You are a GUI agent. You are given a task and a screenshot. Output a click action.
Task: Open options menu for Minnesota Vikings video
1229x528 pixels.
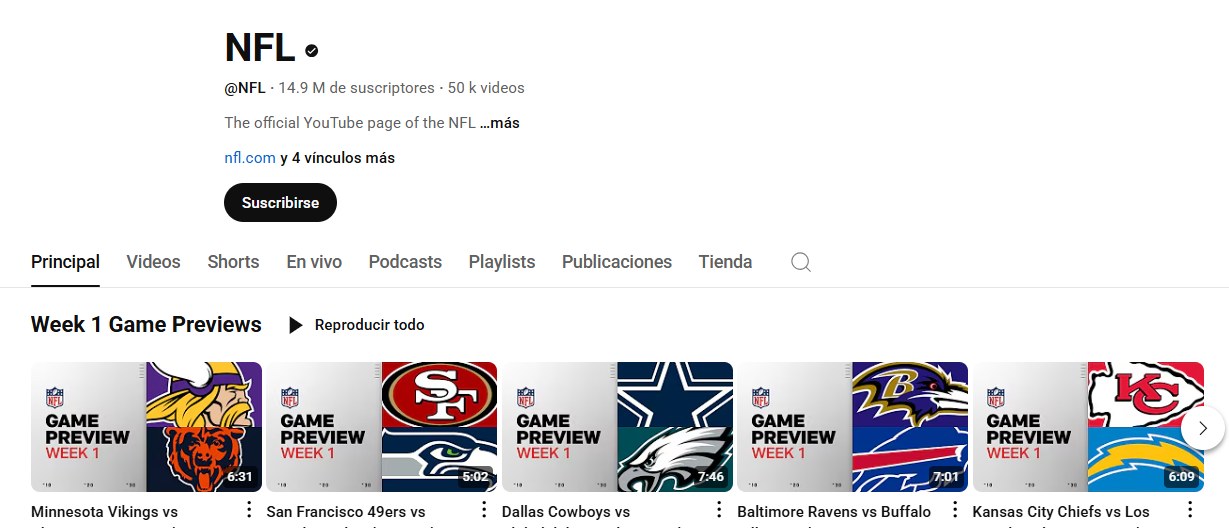pyautogui.click(x=249, y=510)
